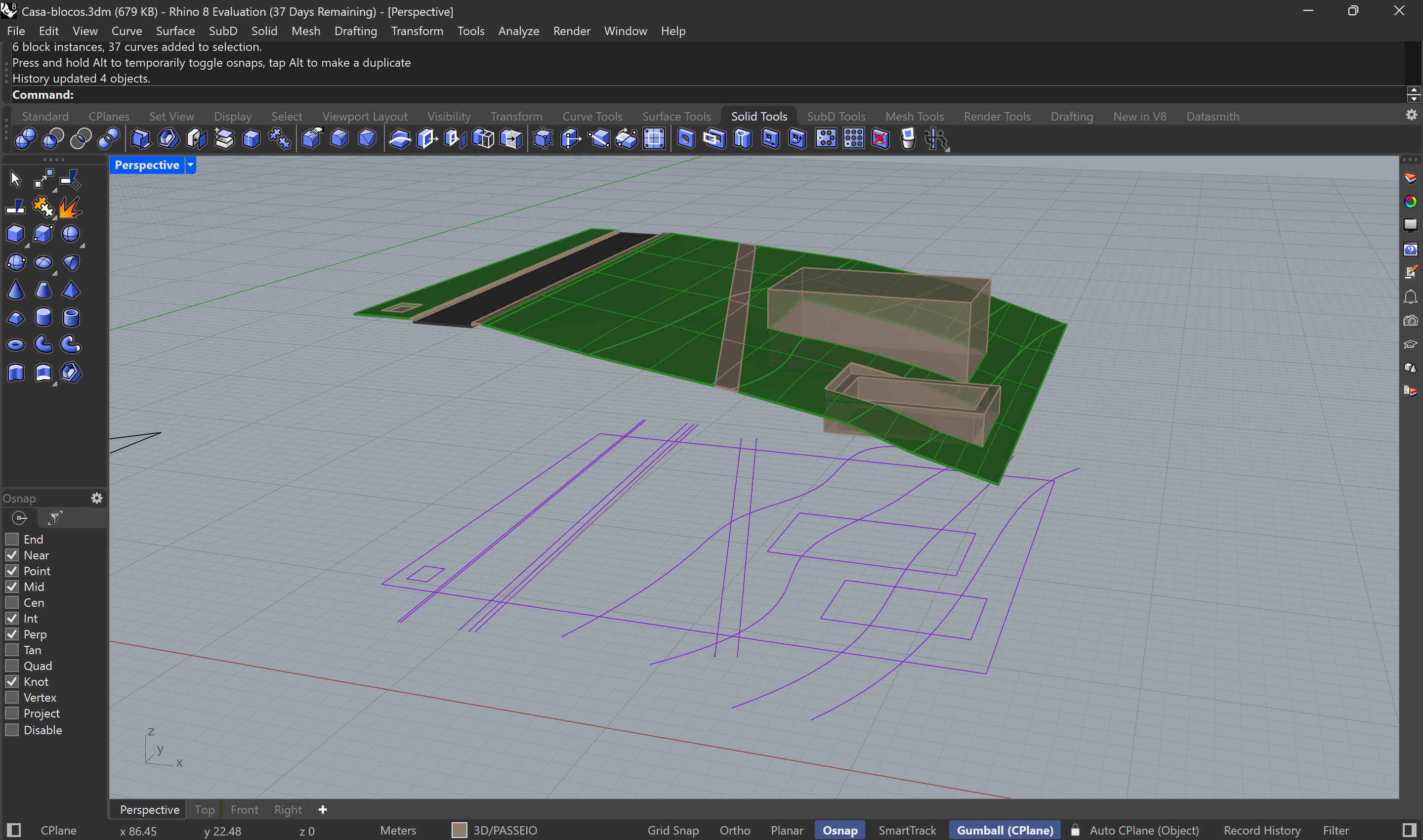Enable the End osnap checkbox
Viewport: 1423px width, 840px height.
click(12, 539)
